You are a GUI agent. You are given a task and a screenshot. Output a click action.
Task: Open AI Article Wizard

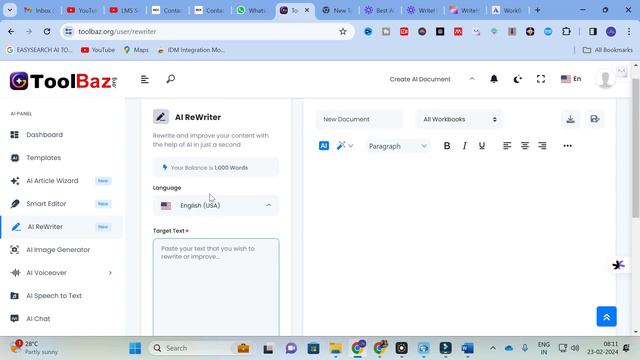coord(52,180)
